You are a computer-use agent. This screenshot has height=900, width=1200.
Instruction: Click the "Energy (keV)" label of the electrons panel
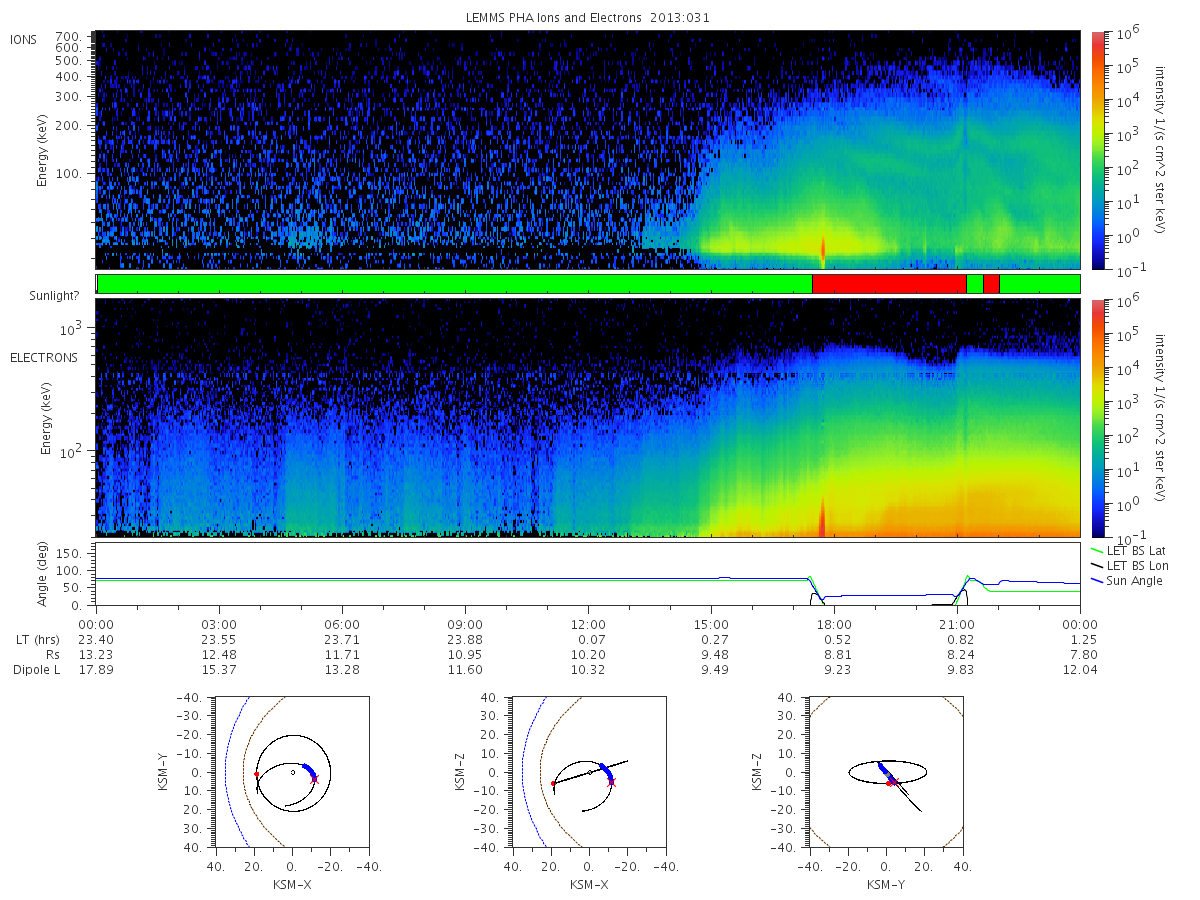[x=46, y=418]
